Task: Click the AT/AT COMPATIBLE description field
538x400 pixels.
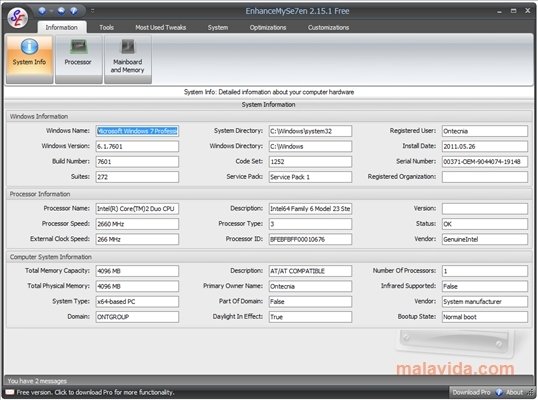Action: coord(310,271)
